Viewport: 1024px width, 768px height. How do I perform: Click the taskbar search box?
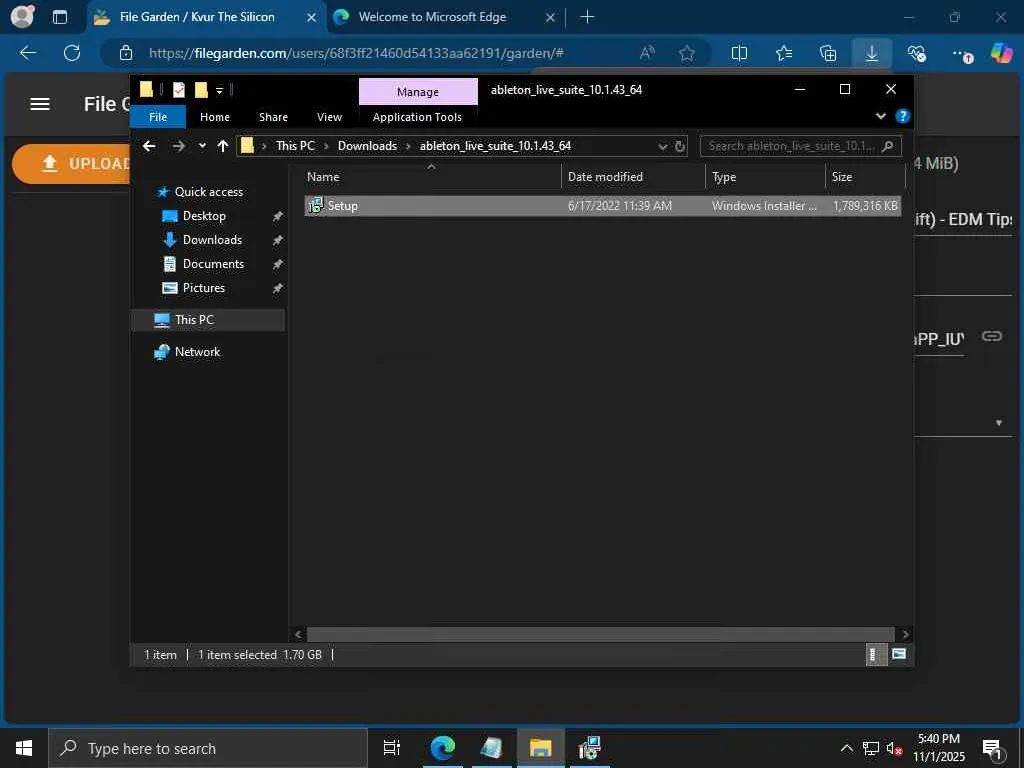[208, 748]
